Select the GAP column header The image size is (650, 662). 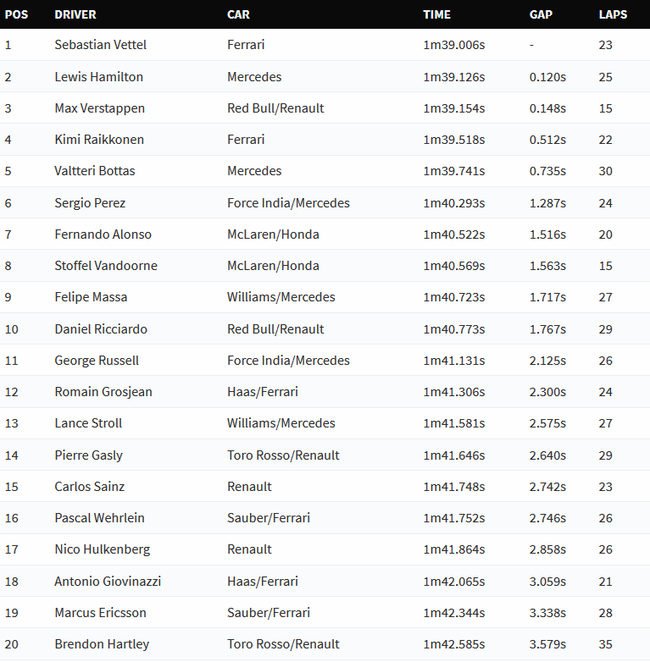[x=541, y=15]
